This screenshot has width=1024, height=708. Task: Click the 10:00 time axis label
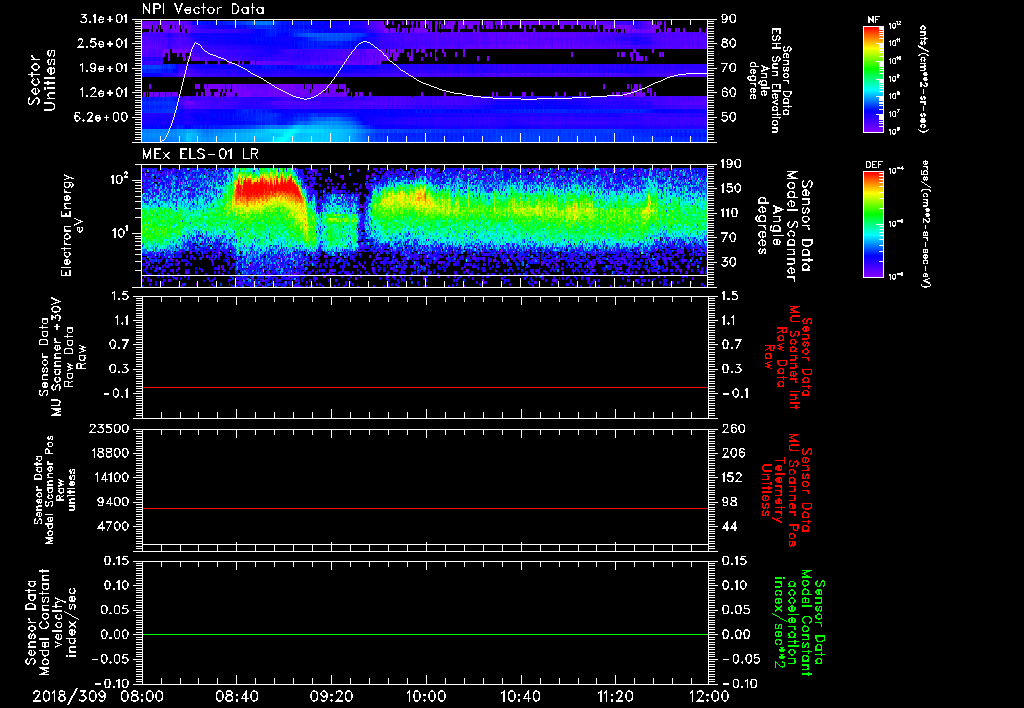[426, 696]
